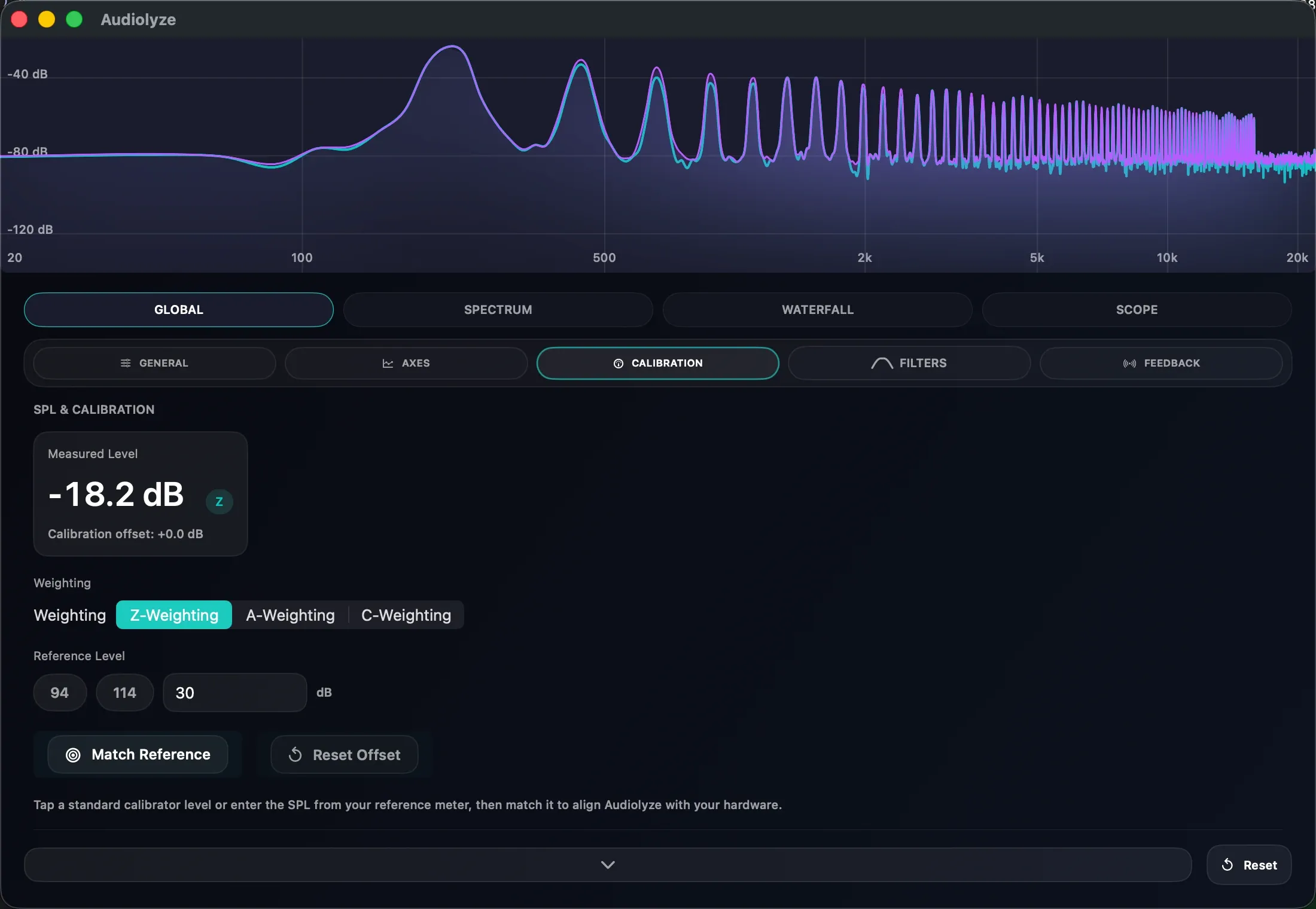Open the SCOPE tab
Screen dimensions: 1316x909
(1137, 310)
